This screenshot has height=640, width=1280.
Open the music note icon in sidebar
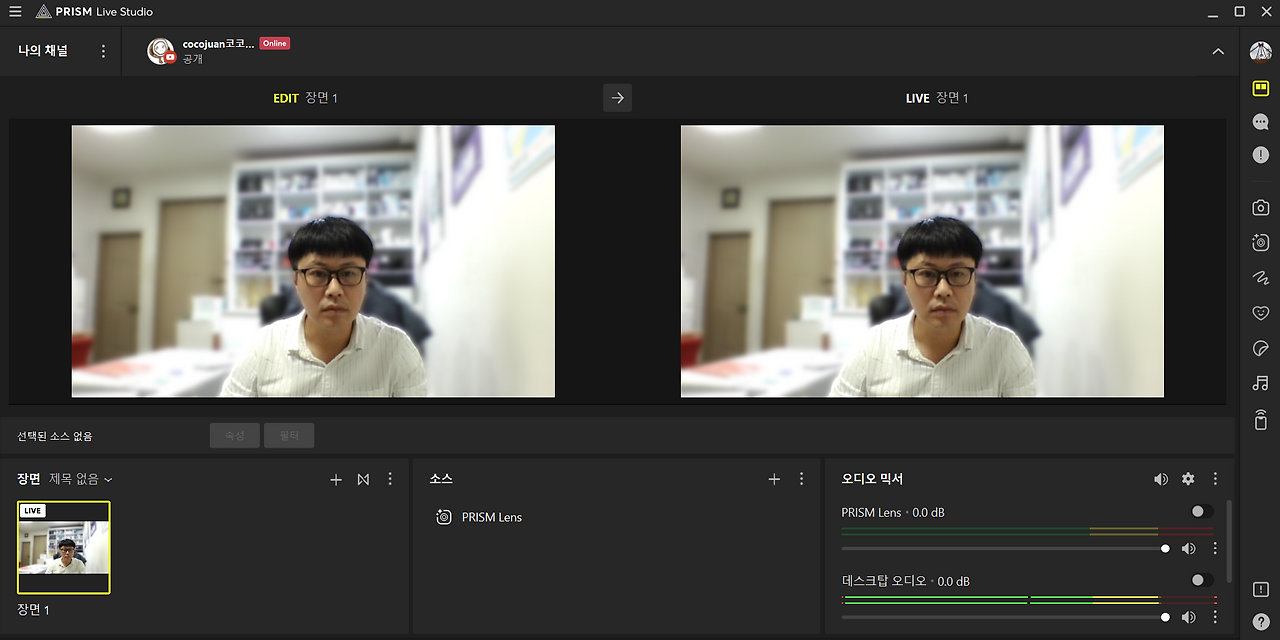(x=1260, y=383)
